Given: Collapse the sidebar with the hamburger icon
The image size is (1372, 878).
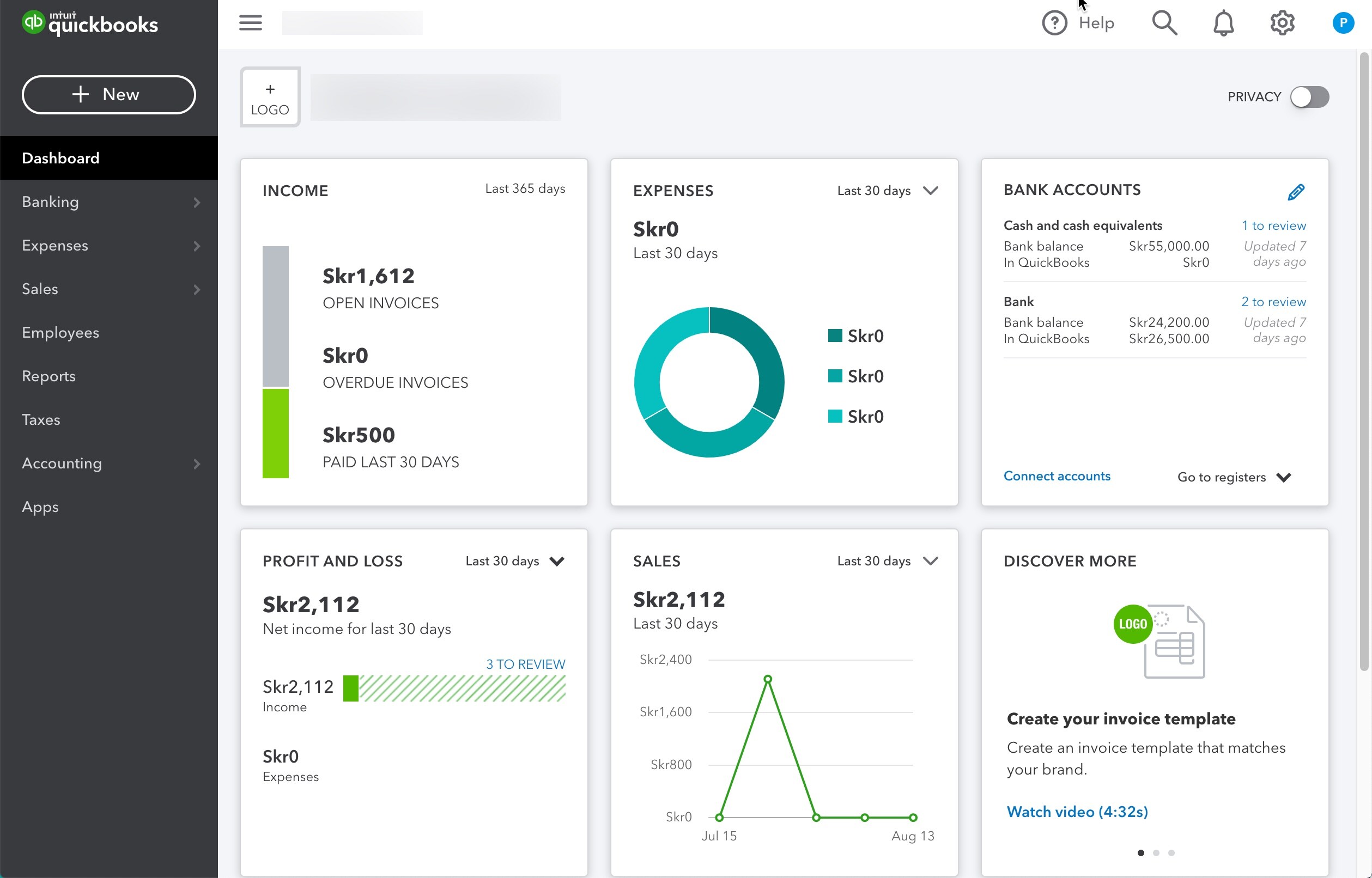Looking at the screenshot, I should pyautogui.click(x=250, y=23).
